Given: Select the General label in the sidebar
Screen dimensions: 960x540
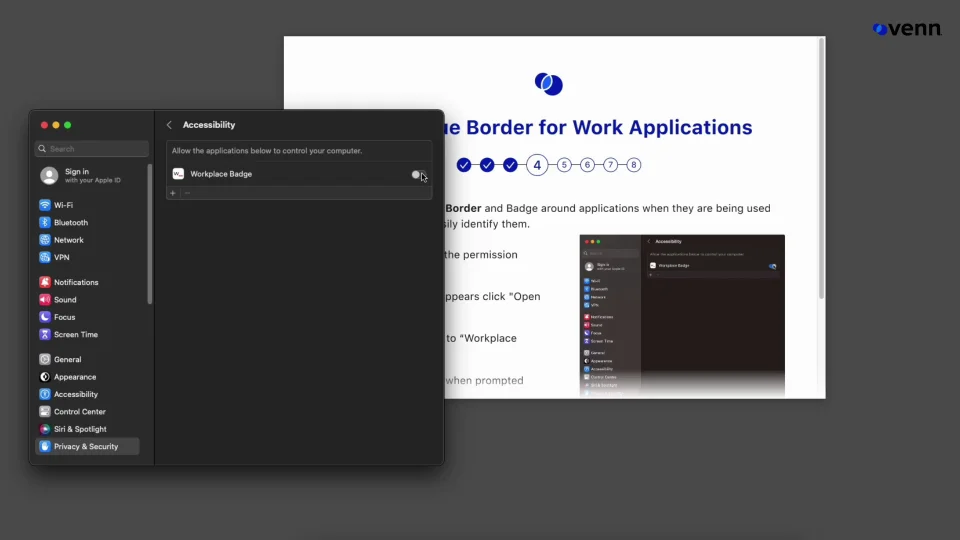Looking at the screenshot, I should tap(67, 359).
